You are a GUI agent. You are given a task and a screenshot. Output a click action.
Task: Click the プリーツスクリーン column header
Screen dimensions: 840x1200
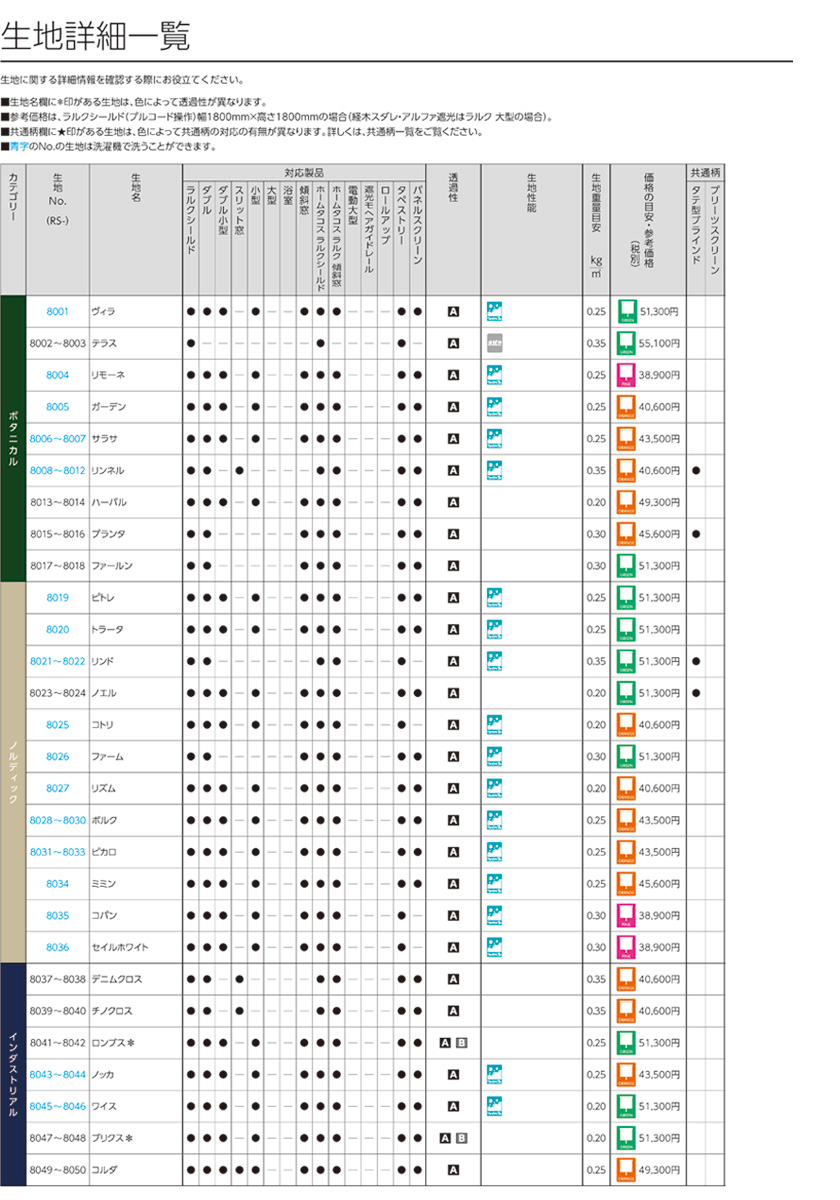pyautogui.click(x=713, y=232)
